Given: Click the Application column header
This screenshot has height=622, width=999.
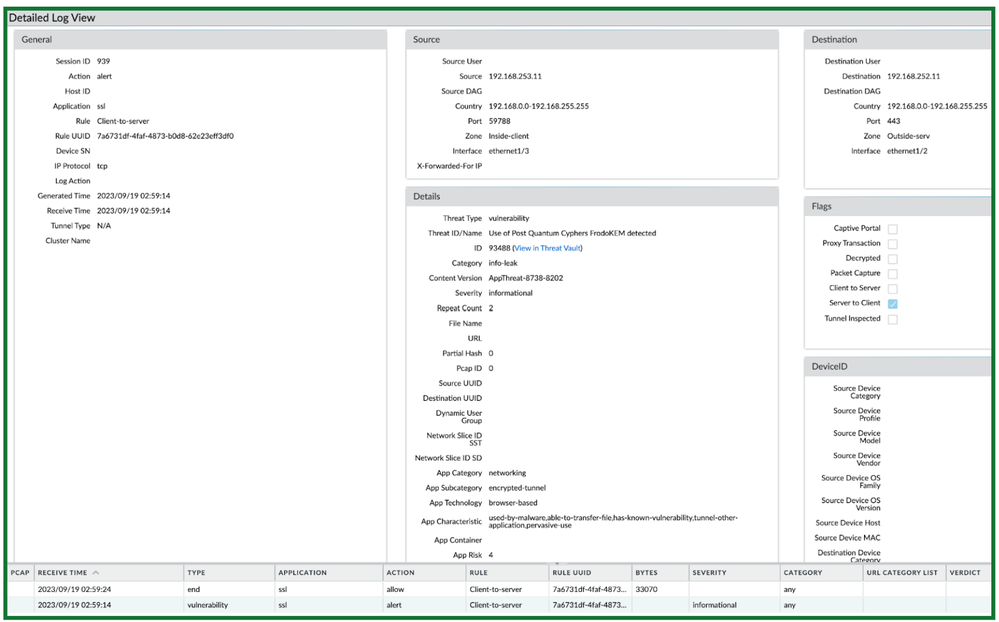Looking at the screenshot, I should coord(302,573).
